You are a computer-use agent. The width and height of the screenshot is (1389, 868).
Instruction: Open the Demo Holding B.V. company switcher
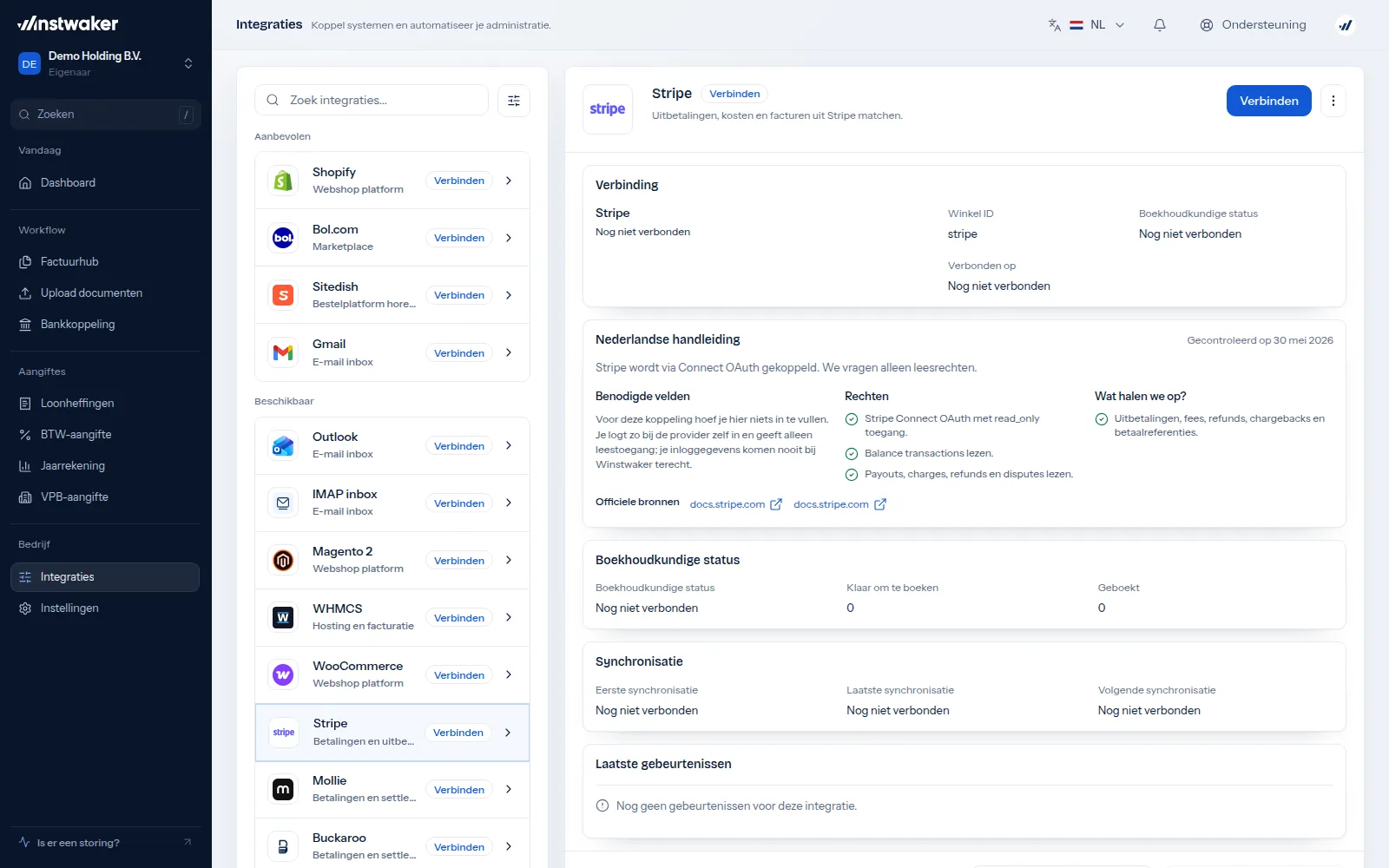click(x=105, y=63)
